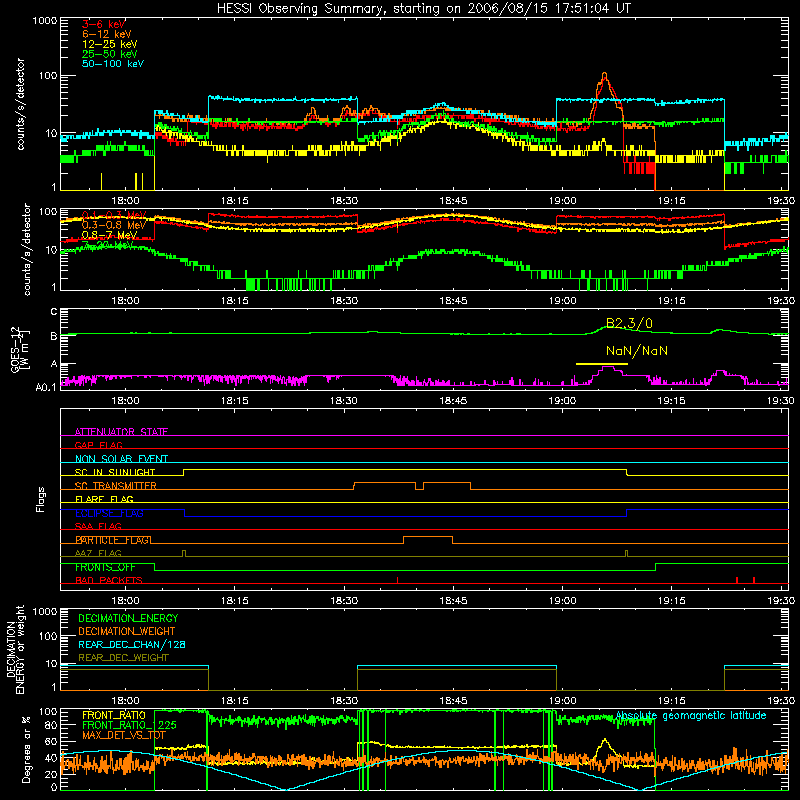The width and height of the screenshot is (800, 800).
Task: Click the REAR_DEC_WEIGHT legend label
Action: (x=123, y=658)
